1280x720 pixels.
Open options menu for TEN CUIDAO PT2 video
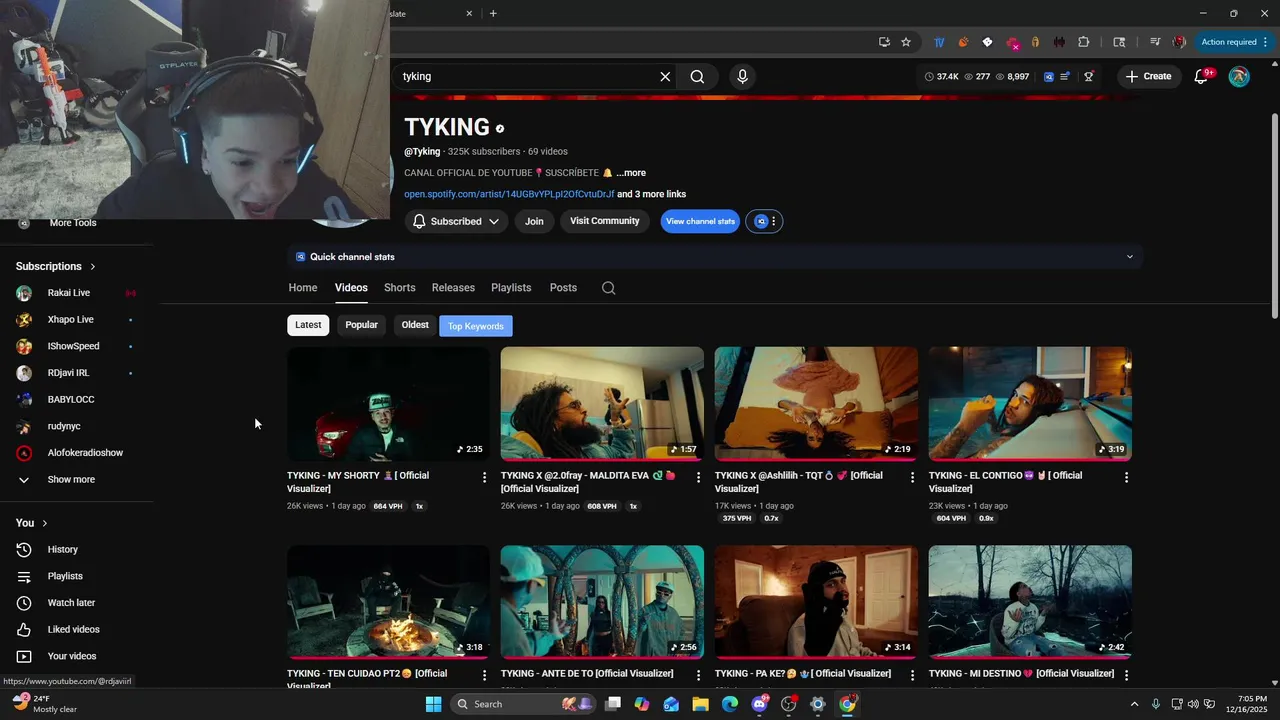point(485,675)
